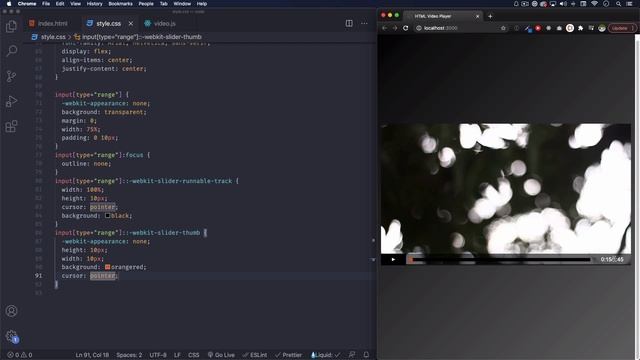Viewport: 640px width, 360px height.
Task: Click the video preview area
Action: pos(506,189)
